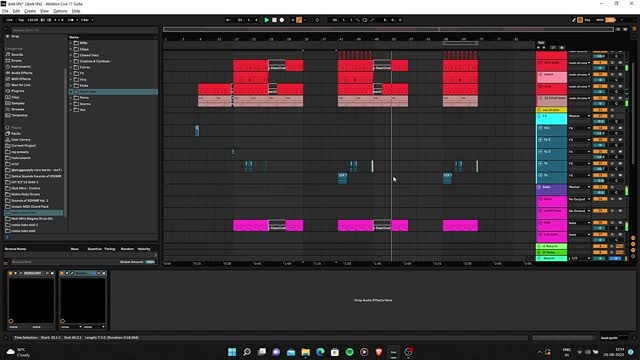Screen dimensions: 640x360
Task: Toggle the second device's activator
Action: [62, 273]
